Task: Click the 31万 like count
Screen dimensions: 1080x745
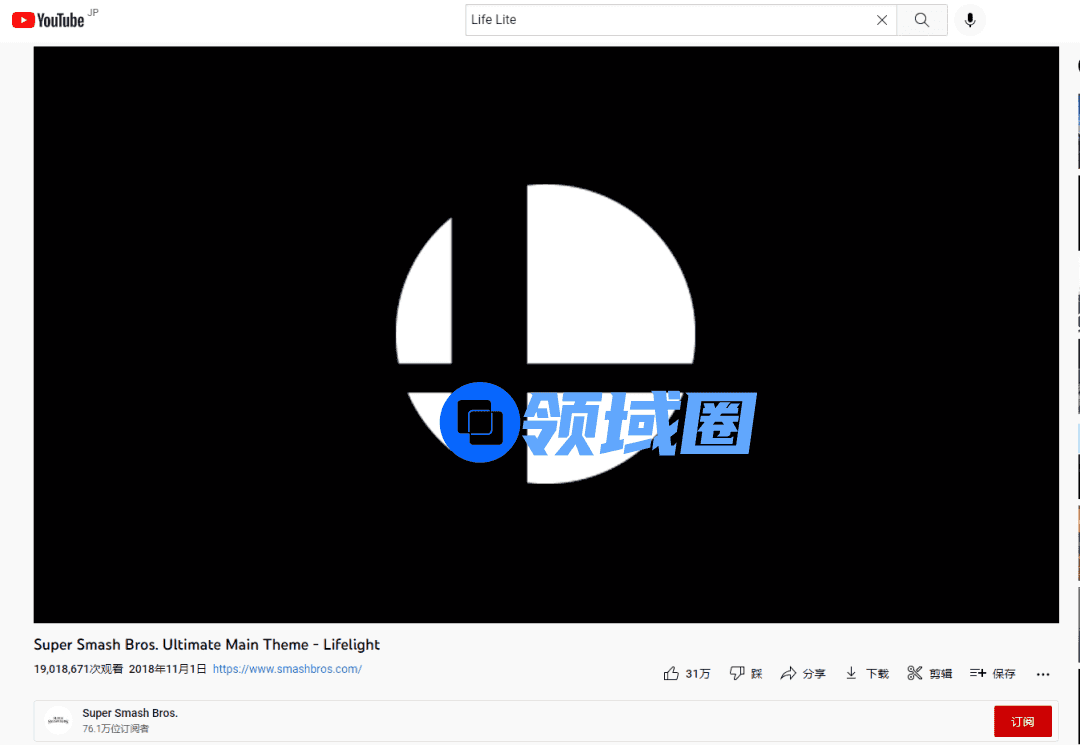Action: click(x=698, y=674)
